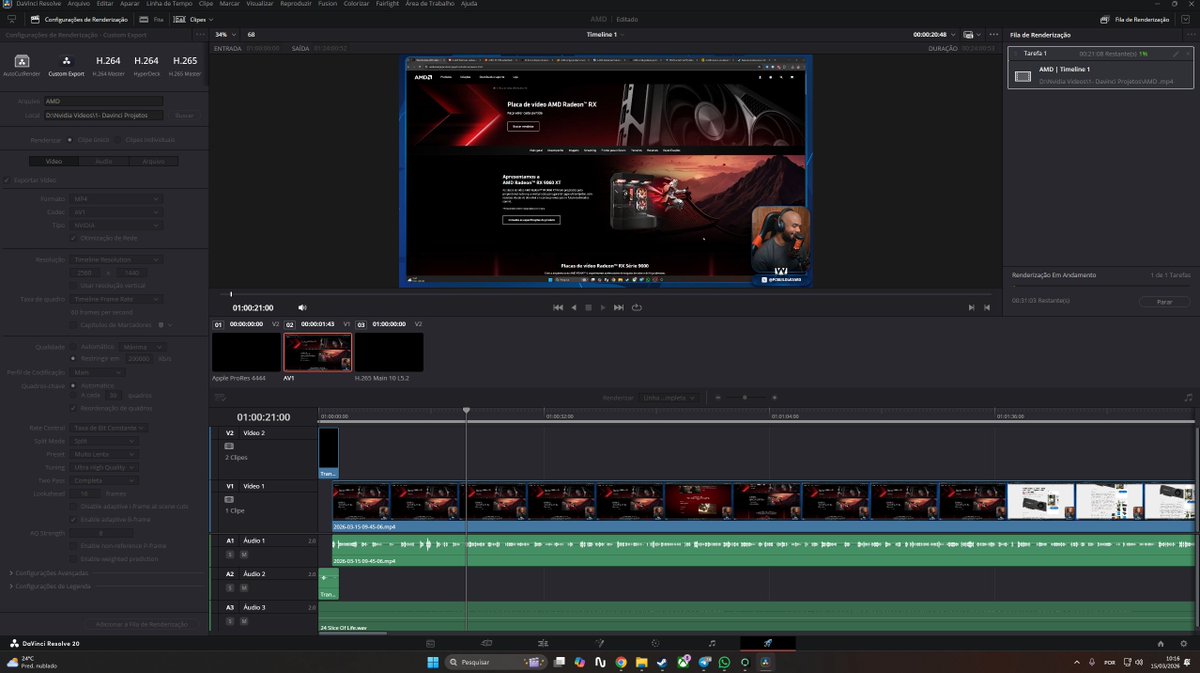Open the Fusion menu
The image size is (1200, 673).
tap(326, 4)
